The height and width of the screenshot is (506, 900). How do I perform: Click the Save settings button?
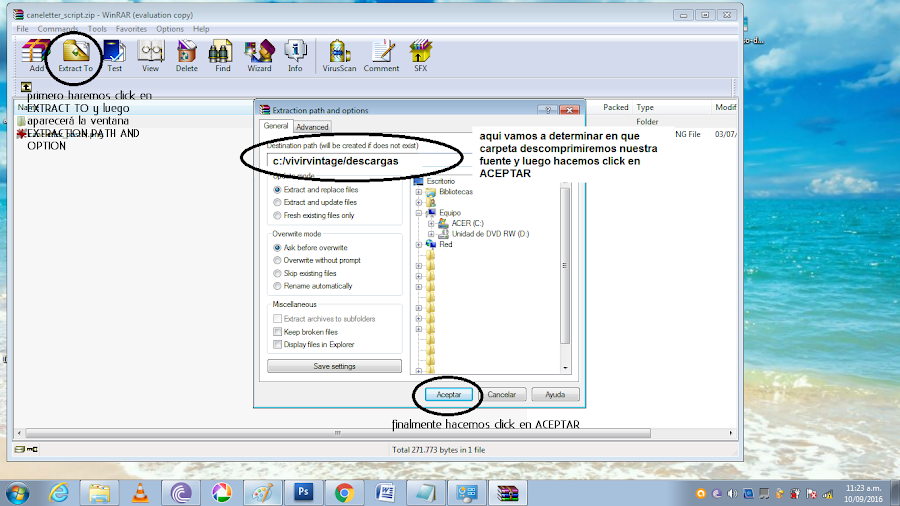tap(334, 366)
